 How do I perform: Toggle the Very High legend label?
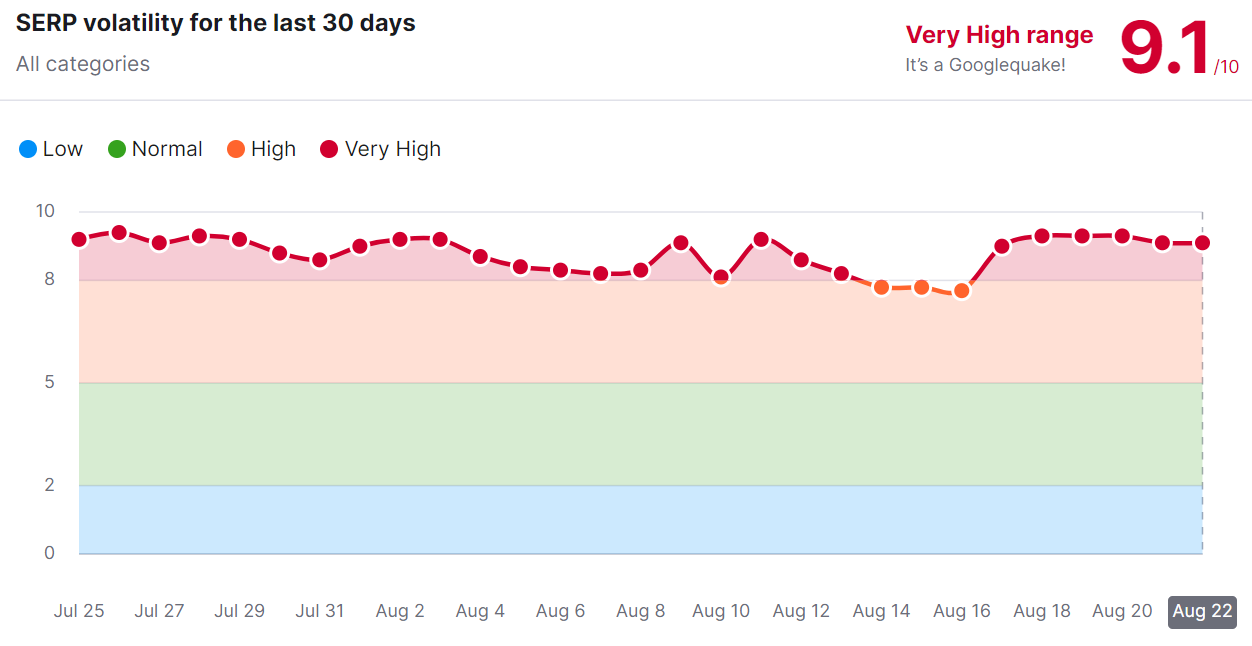pos(392,149)
